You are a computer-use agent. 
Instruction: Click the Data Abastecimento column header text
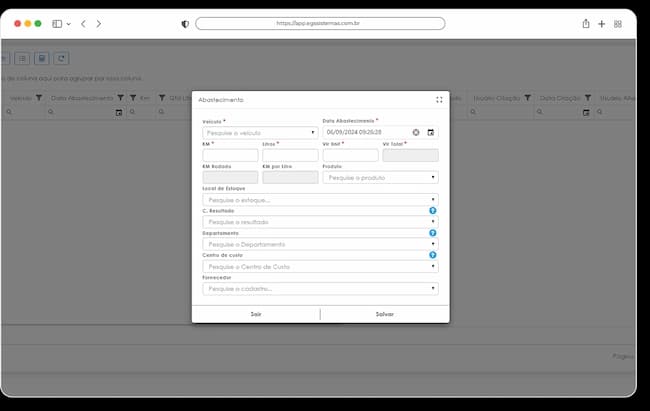click(82, 98)
